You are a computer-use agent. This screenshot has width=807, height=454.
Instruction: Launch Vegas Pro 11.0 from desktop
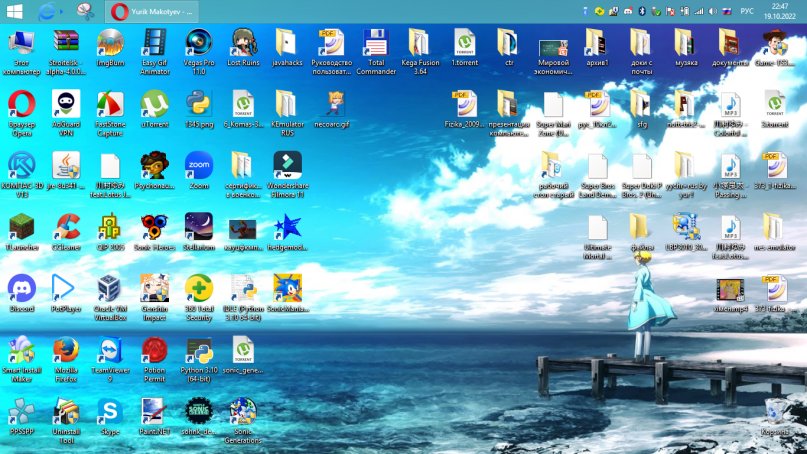198,43
